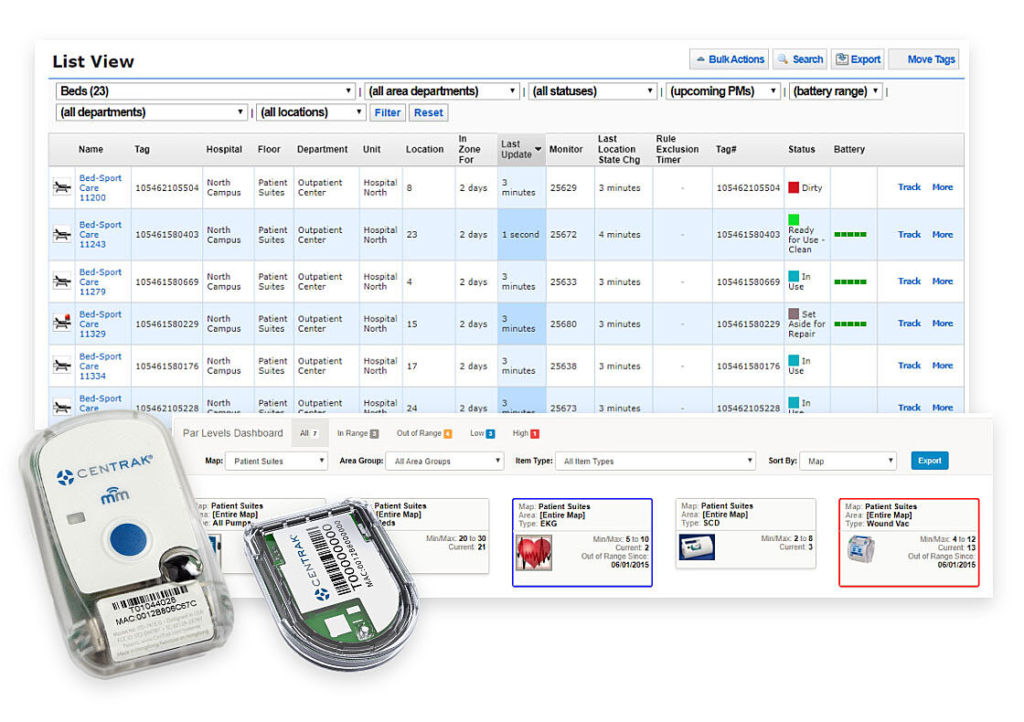Click the Export icon in the top toolbar

pos(841,59)
